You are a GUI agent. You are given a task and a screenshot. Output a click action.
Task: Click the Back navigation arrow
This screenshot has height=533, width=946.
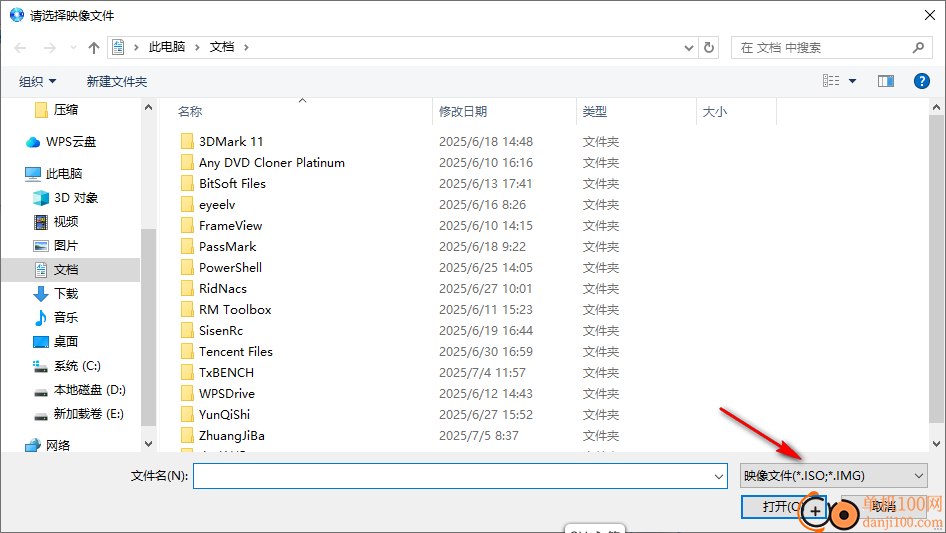coord(20,48)
